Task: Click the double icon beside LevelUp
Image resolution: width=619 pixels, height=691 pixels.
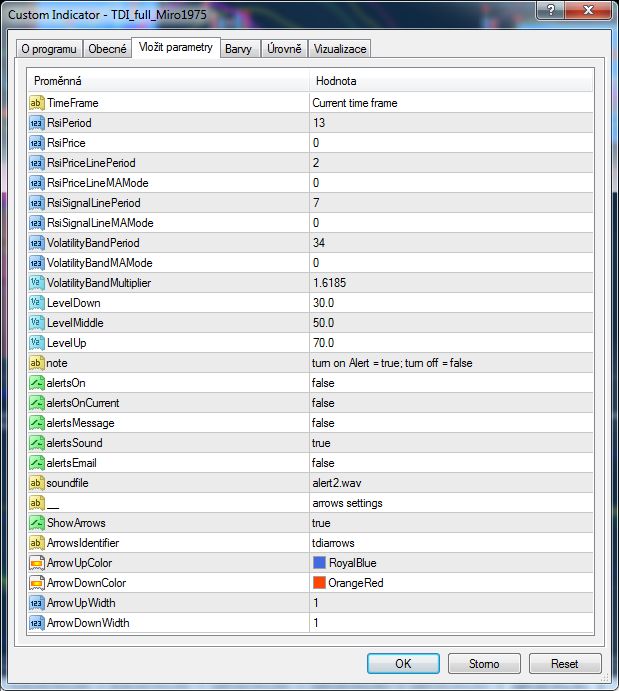Action: point(37,343)
